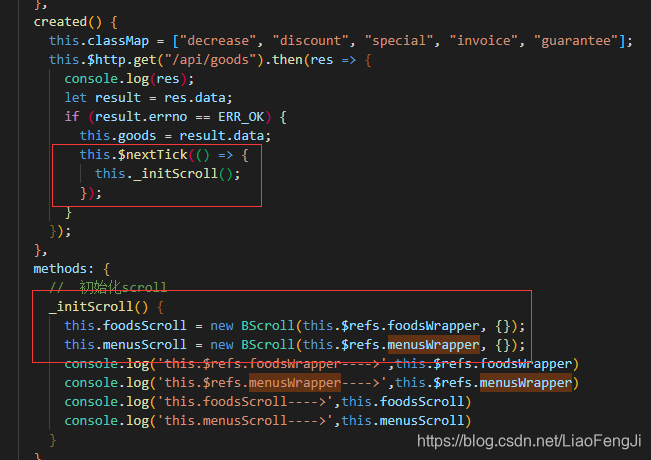Click the $nextTick call
This screenshot has width=651, height=460.
coord(152,155)
